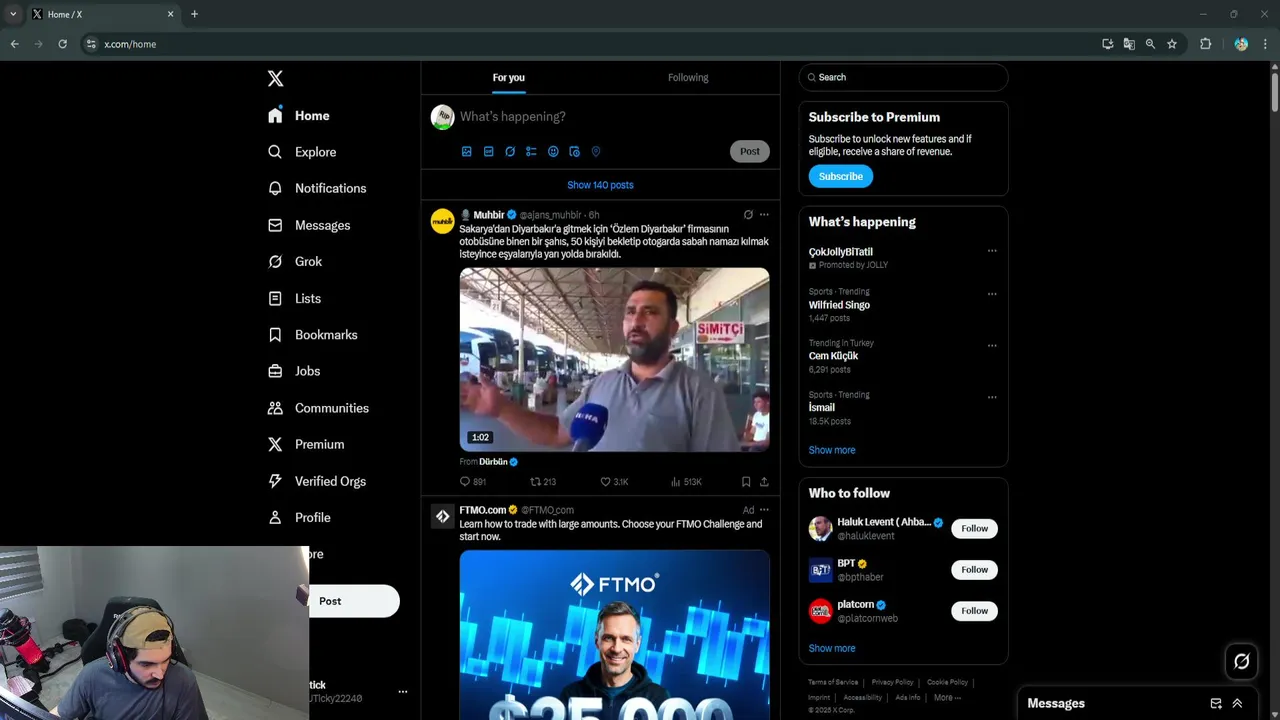Open Muhbir profile avatar
This screenshot has width=1280, height=720.
(442, 221)
